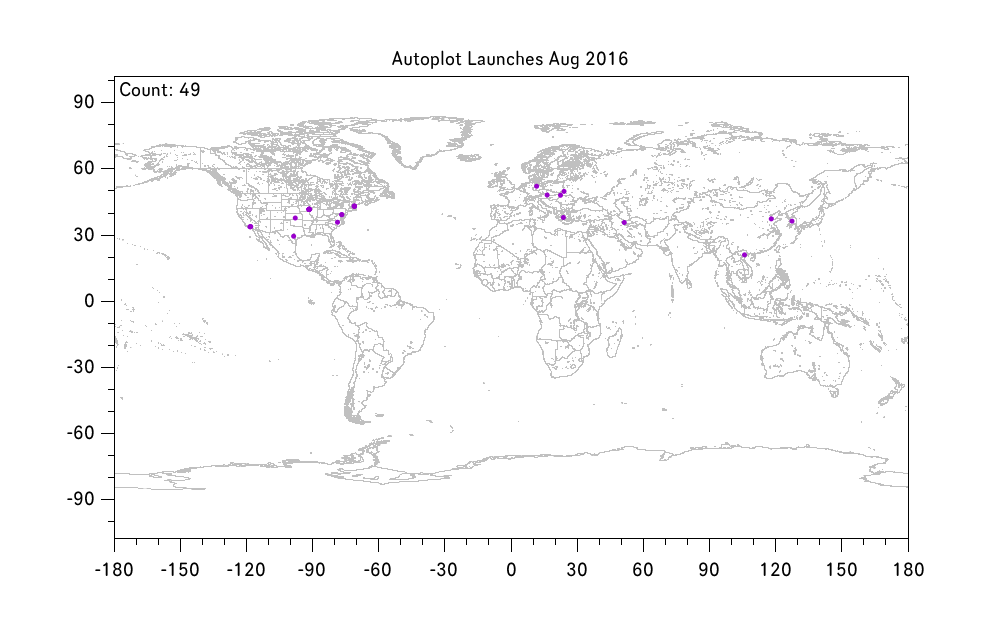
Task: Click the x-axis tick label "0"
Action: (511, 570)
